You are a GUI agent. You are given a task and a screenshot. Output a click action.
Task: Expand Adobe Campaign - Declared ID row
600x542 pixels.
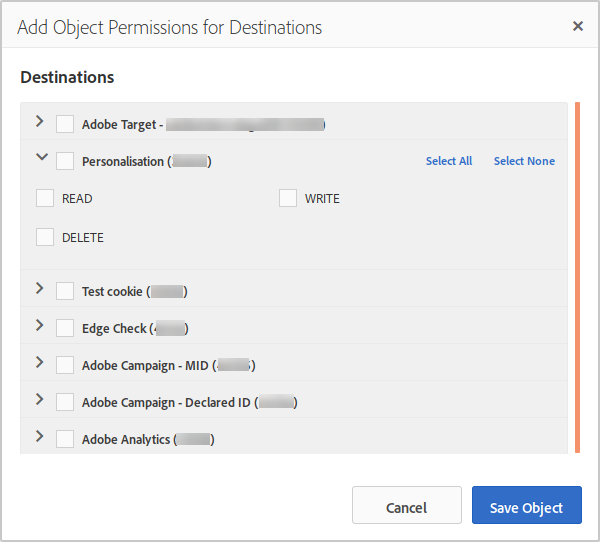pos(40,400)
